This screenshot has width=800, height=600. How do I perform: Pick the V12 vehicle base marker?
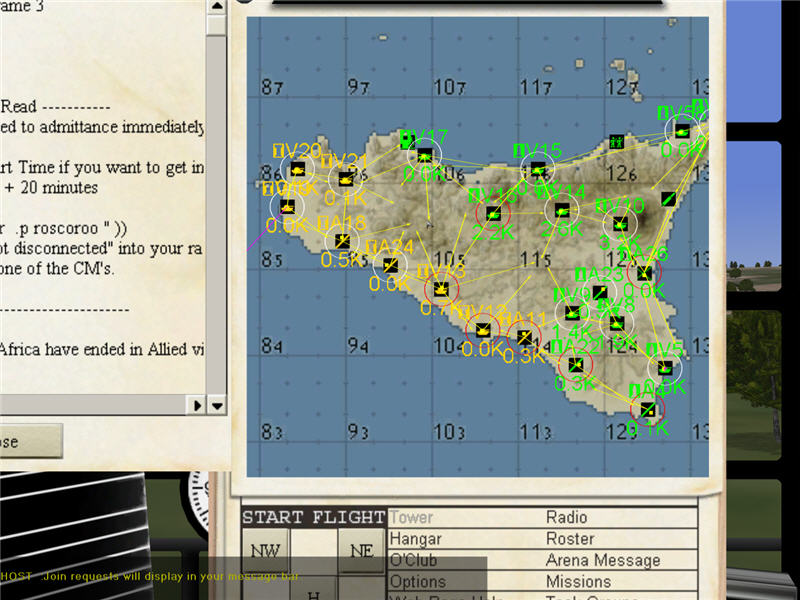click(x=483, y=330)
